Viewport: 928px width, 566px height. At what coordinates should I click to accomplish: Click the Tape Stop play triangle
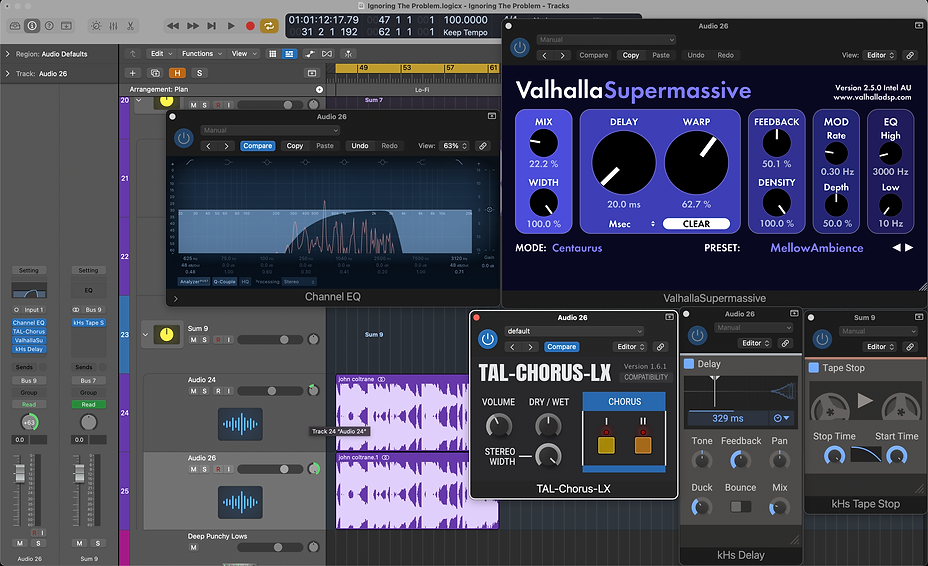pyautogui.click(x=865, y=401)
